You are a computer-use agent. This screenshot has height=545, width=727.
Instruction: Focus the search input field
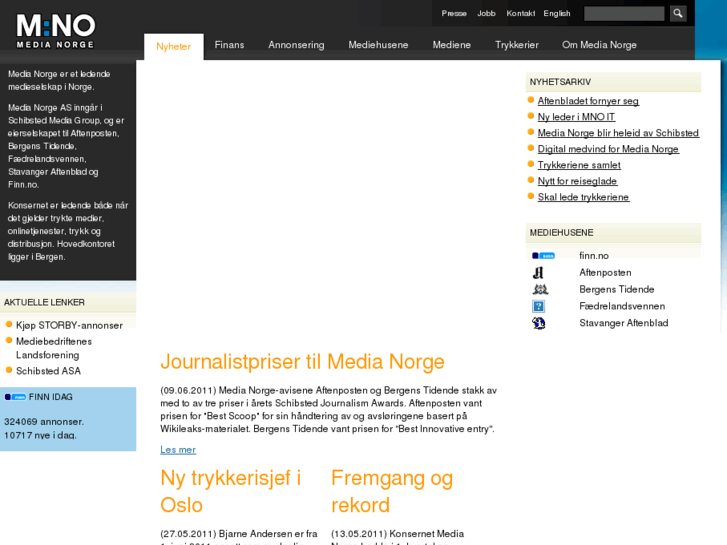click(624, 13)
